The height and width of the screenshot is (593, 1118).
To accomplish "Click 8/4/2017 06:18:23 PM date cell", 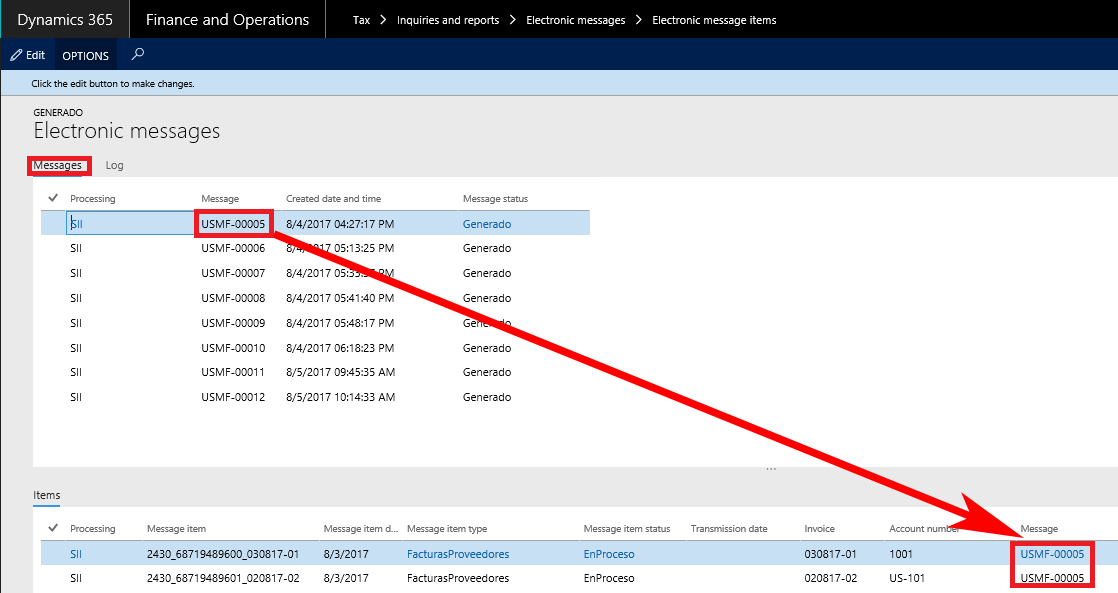I will 340,348.
